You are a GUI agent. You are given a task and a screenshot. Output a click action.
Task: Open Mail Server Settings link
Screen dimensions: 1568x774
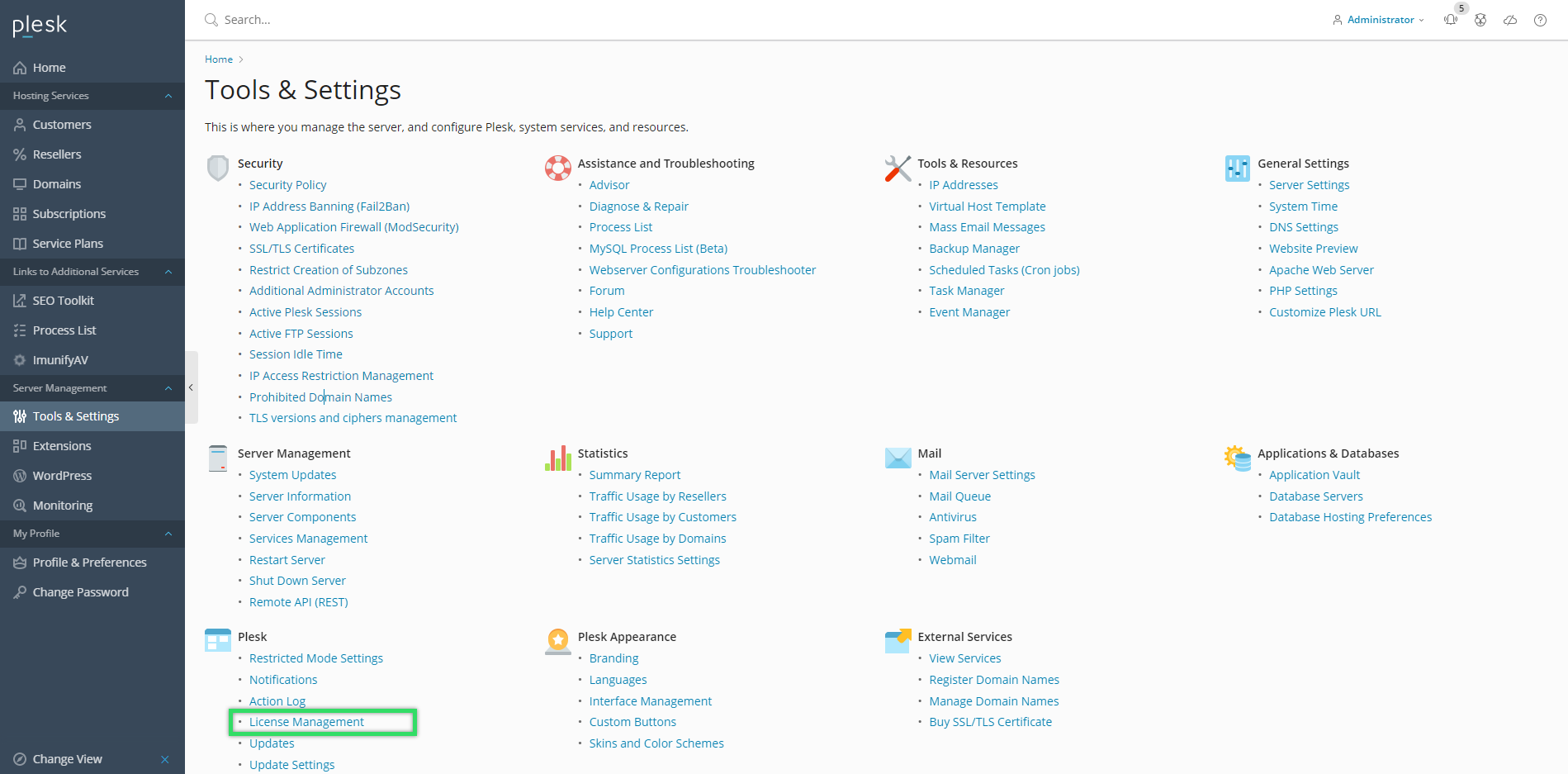pyautogui.click(x=982, y=475)
